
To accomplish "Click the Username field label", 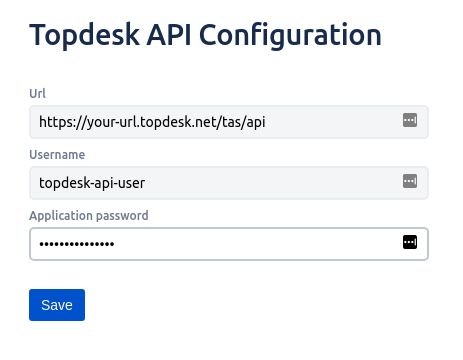I will [57, 155].
